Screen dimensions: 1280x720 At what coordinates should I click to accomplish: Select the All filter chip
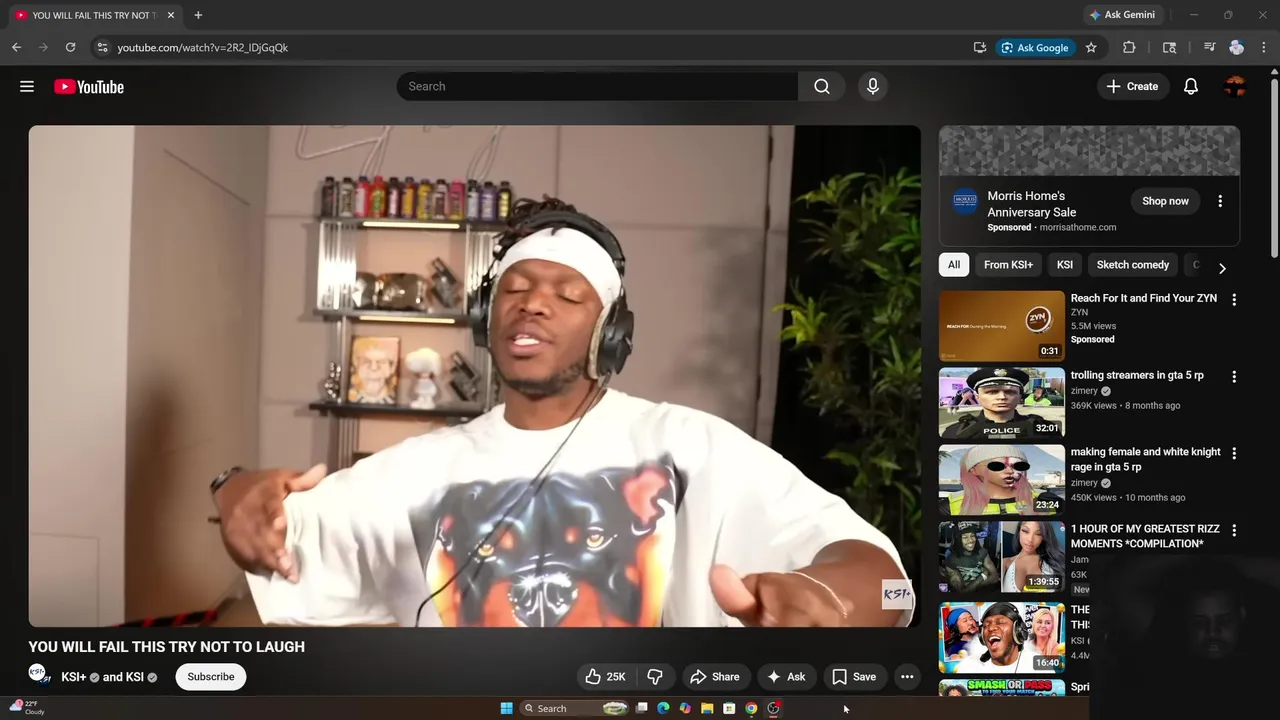[x=954, y=265]
